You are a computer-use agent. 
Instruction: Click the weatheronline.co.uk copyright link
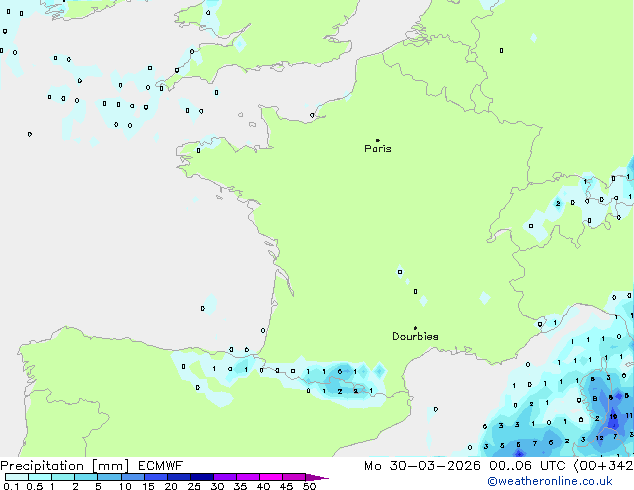point(550,481)
